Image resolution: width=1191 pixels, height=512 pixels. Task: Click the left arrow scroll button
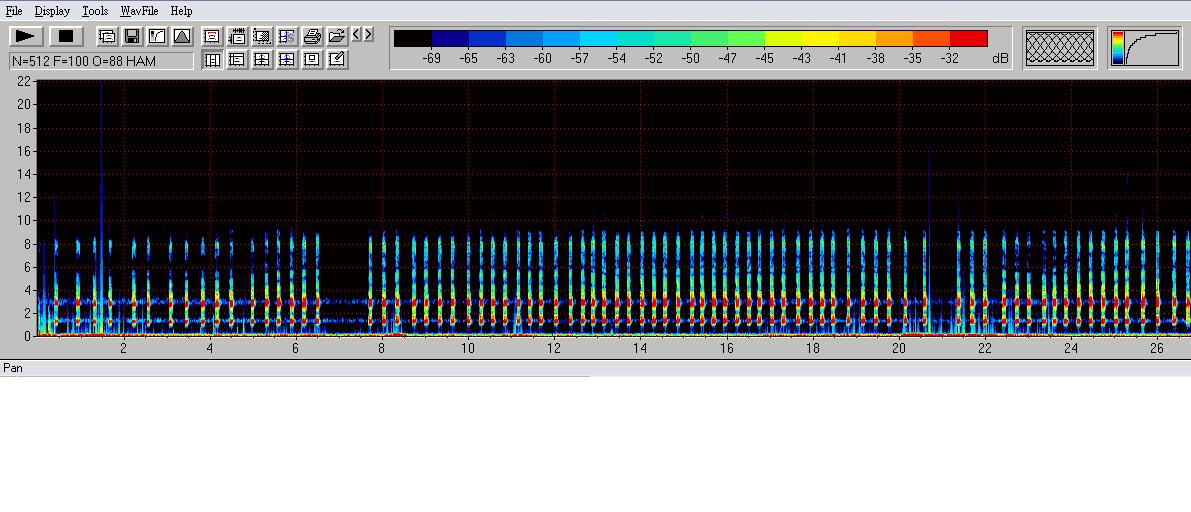[x=356, y=35]
